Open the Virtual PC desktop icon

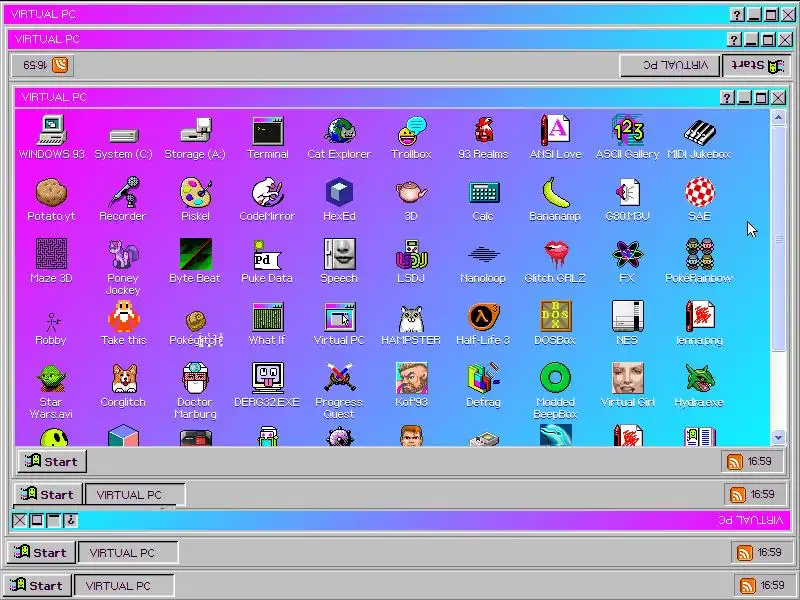coord(339,316)
